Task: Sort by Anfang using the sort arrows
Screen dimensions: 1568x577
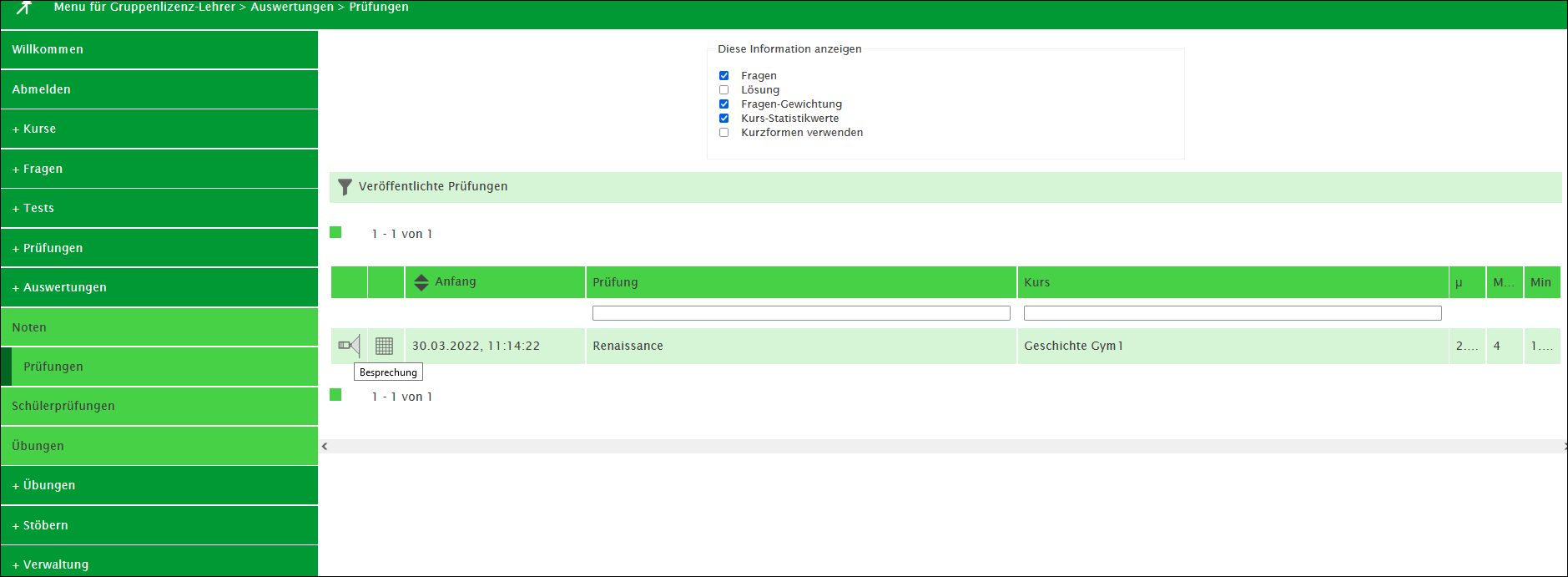Action: click(421, 282)
